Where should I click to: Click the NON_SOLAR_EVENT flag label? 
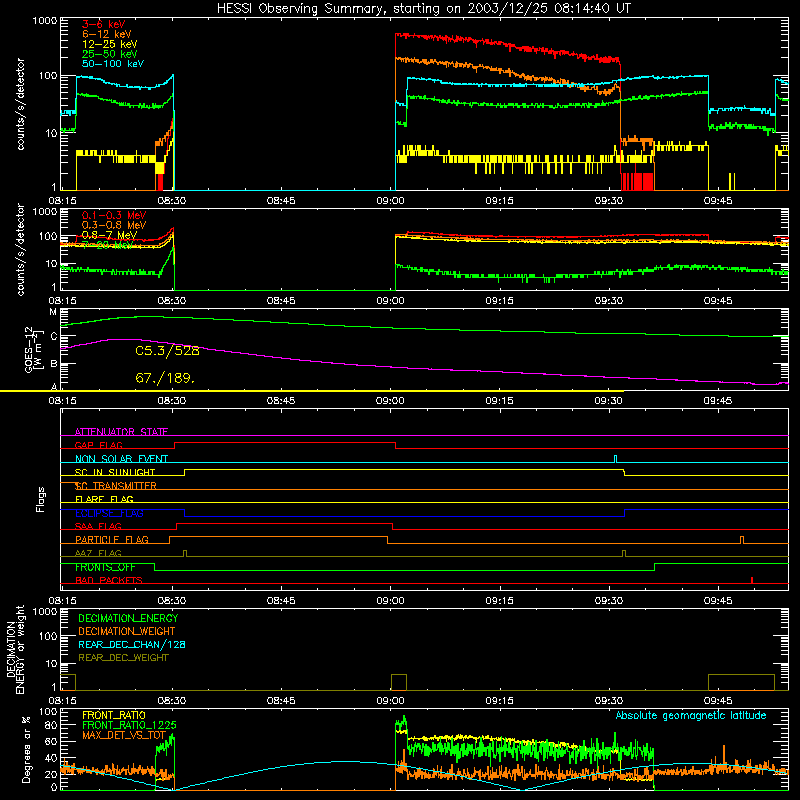[121, 459]
